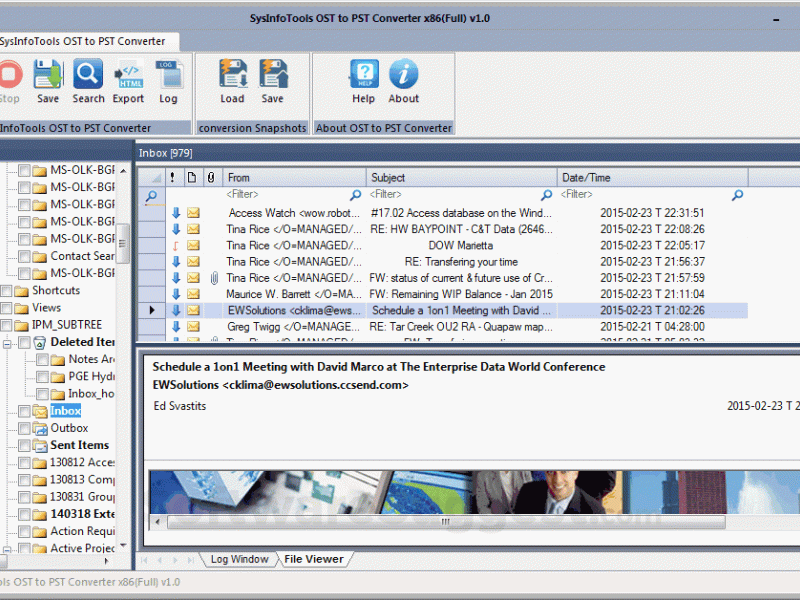Image resolution: width=800 pixels, height=600 pixels.
Task: Check the Contact Search folder checkbox
Action: pyautogui.click(x=24, y=256)
